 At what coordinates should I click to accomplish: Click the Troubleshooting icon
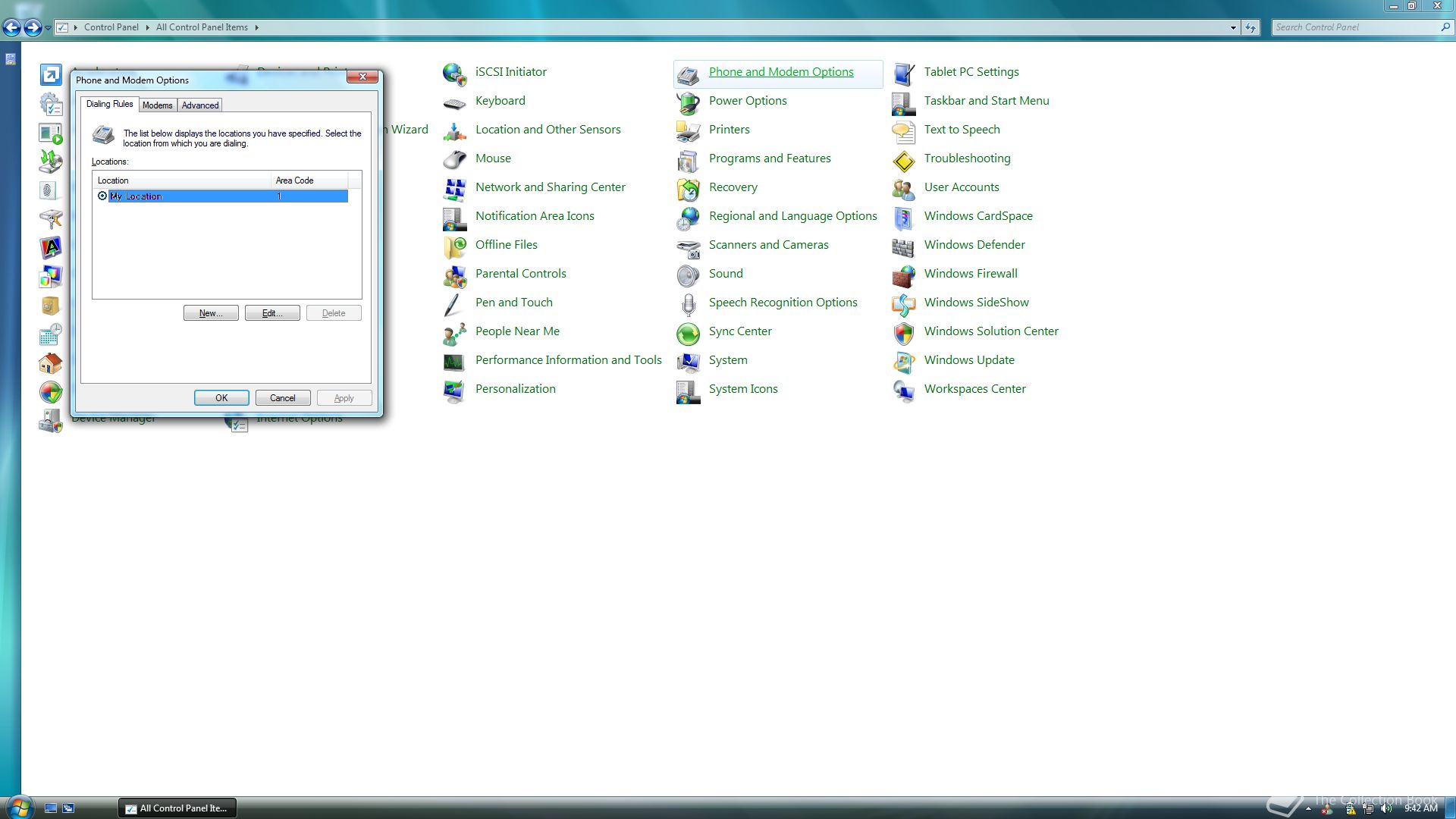click(x=903, y=160)
